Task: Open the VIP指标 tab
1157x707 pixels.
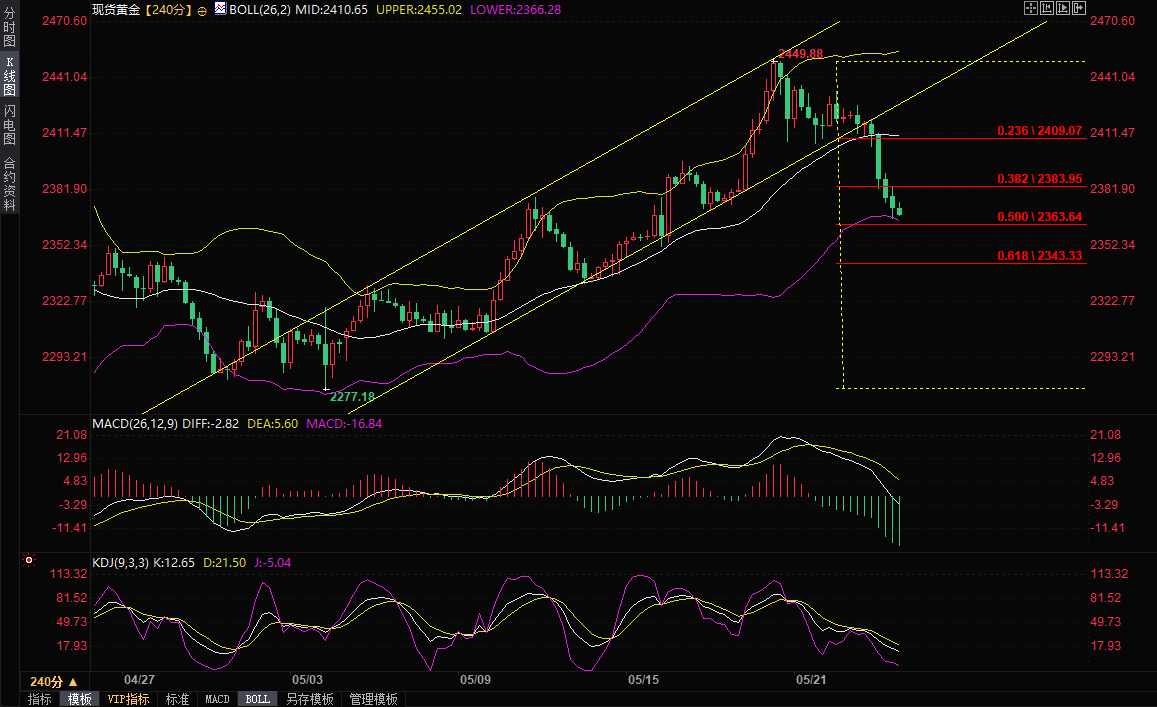Action: click(128, 699)
